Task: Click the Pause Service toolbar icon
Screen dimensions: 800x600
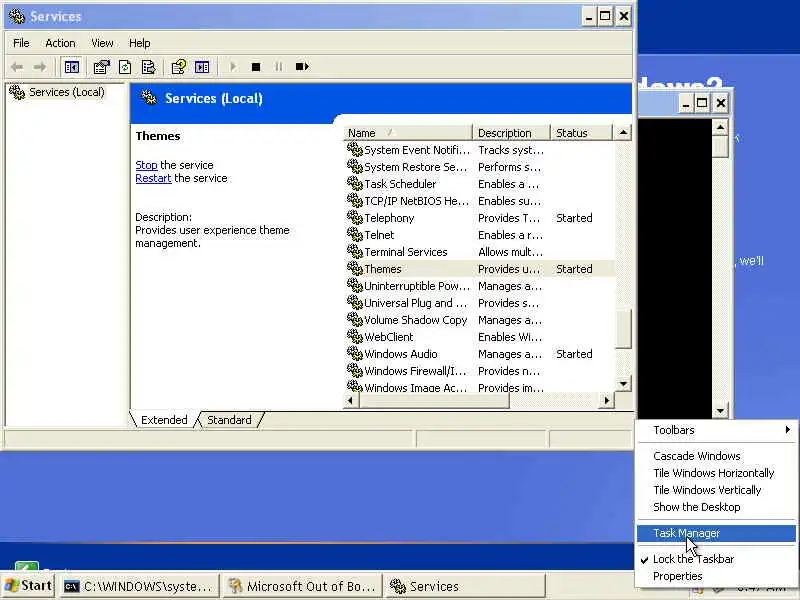Action: tap(279, 67)
